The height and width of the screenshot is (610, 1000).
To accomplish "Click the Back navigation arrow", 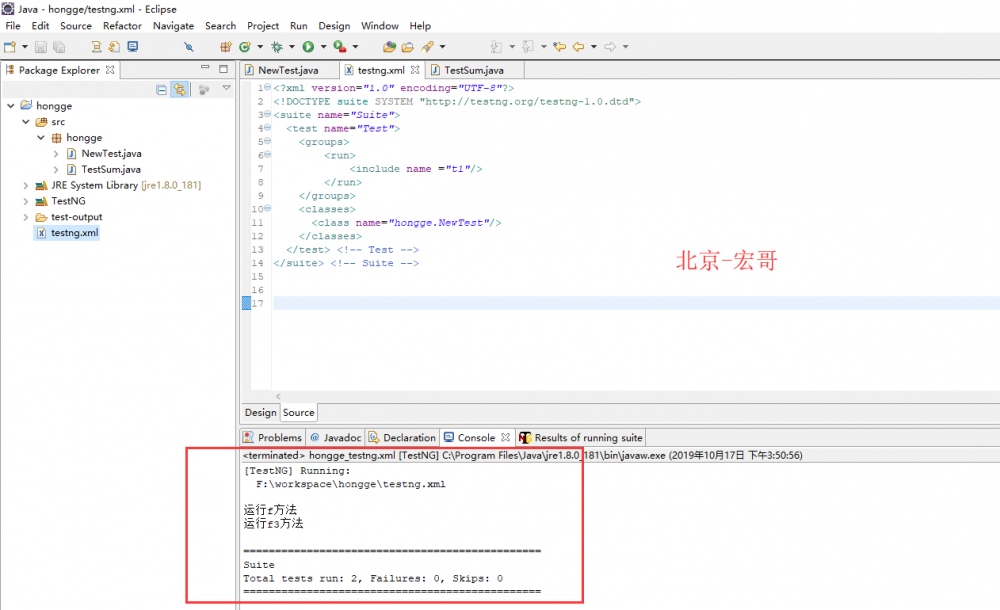I will click(x=578, y=47).
